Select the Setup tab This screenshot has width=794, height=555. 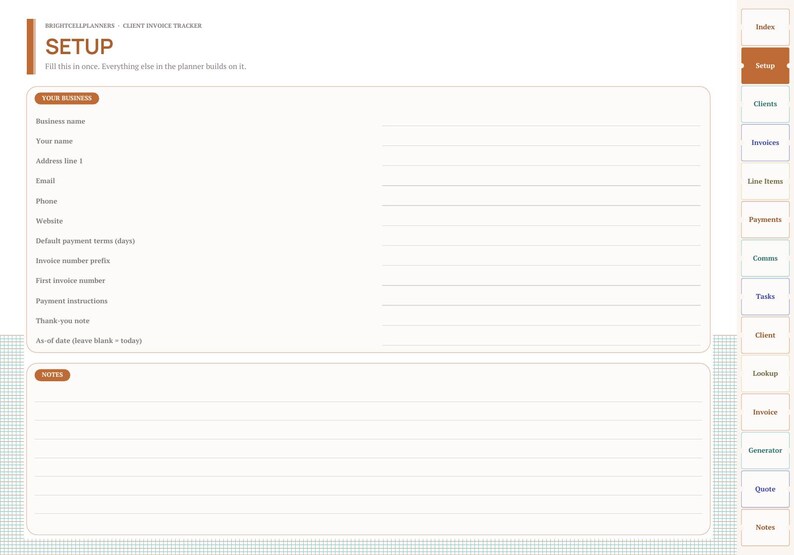[765, 66]
